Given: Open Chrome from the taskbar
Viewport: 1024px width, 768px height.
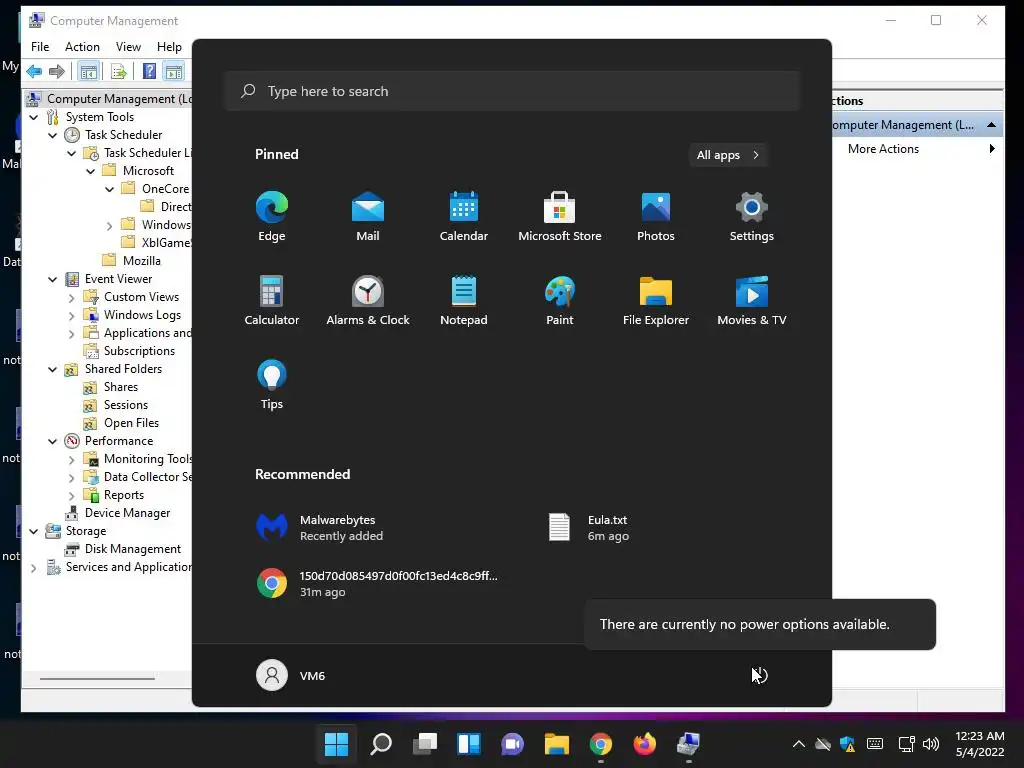Looking at the screenshot, I should click(601, 744).
